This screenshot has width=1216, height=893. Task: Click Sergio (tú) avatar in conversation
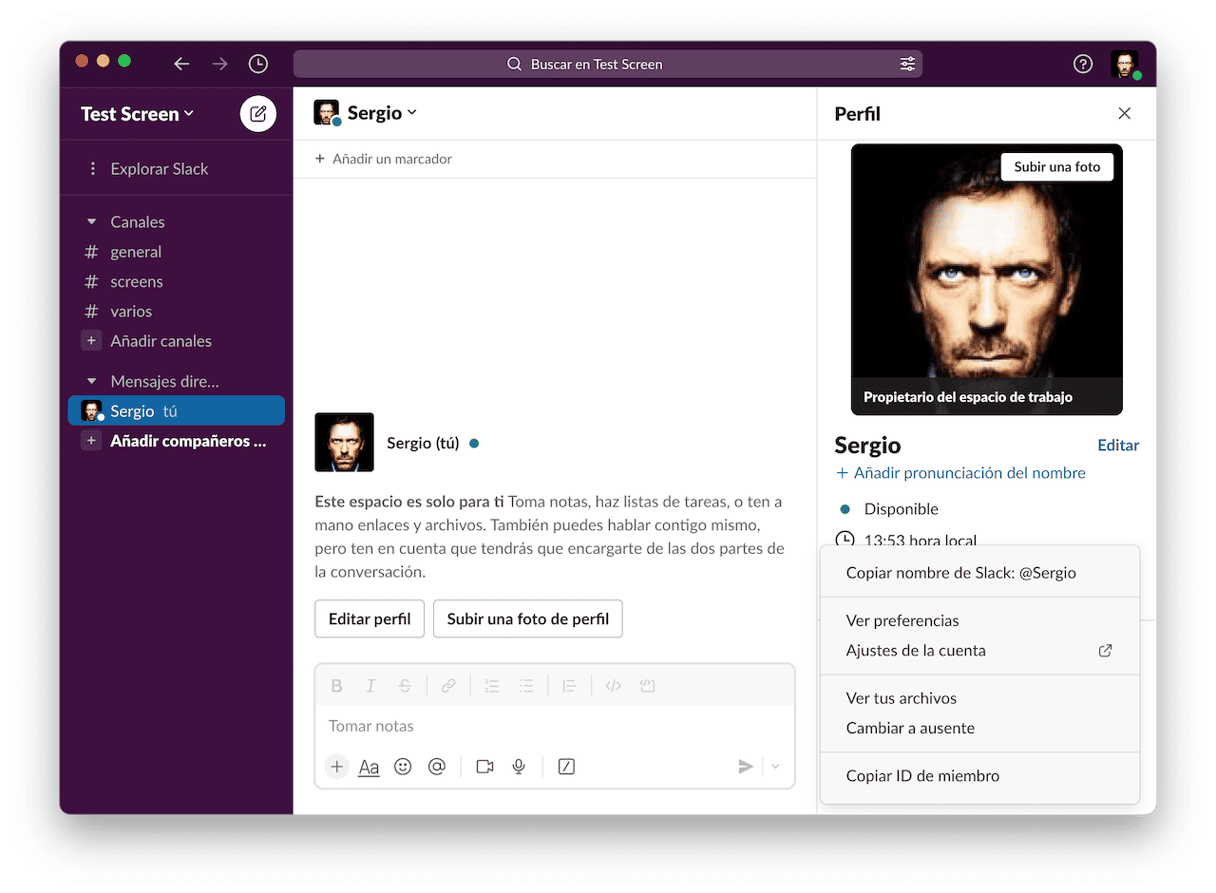point(344,442)
